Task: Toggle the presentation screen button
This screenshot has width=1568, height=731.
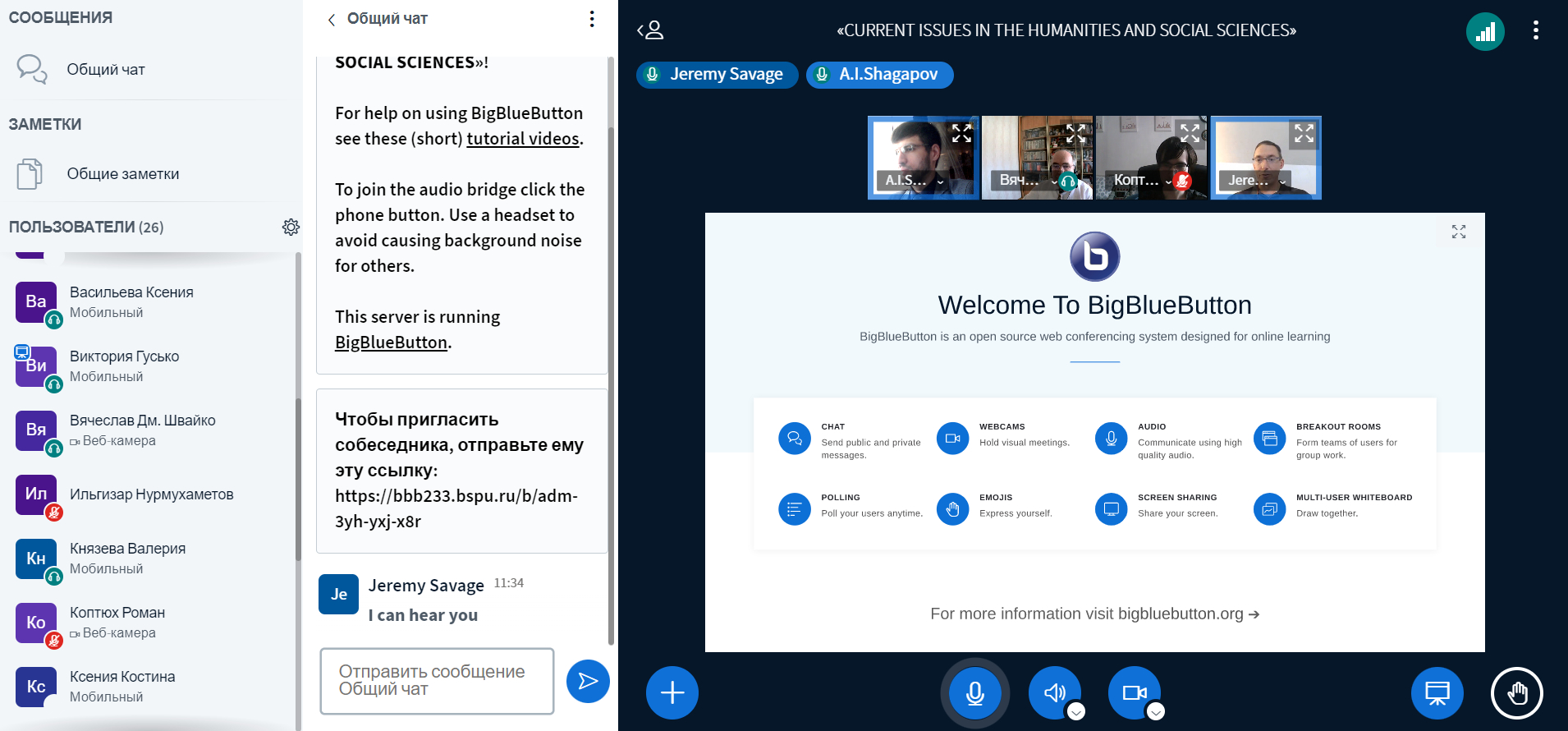Action: tap(1437, 692)
